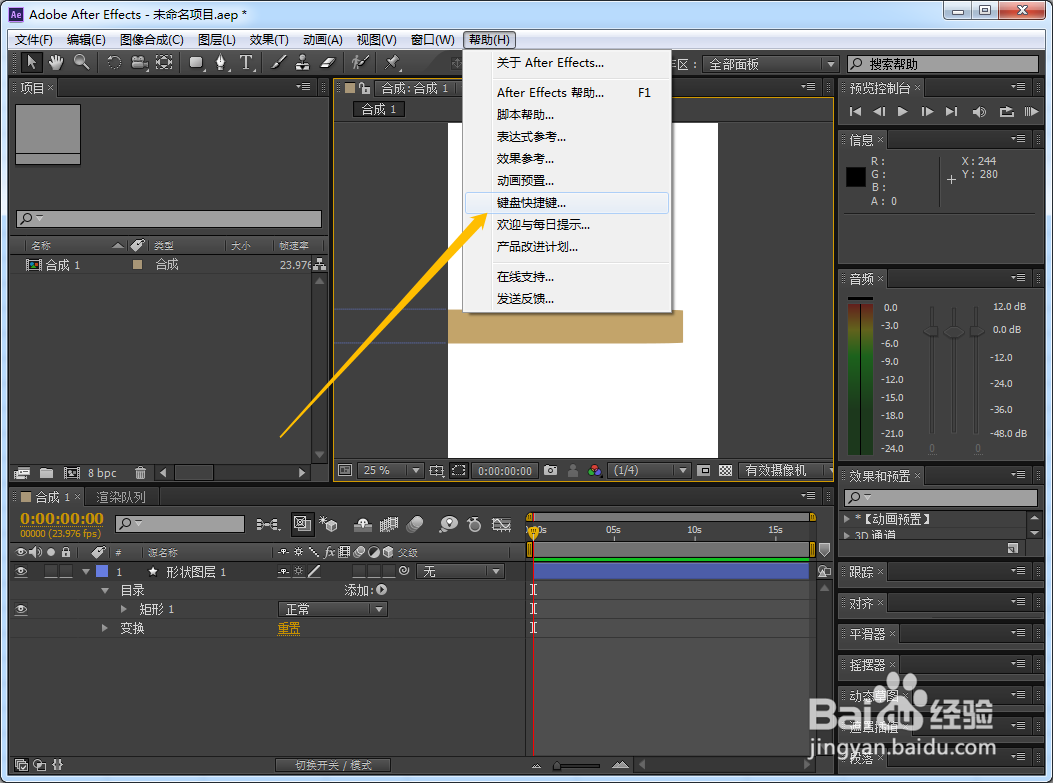Screen dimensions: 1053x783
Task: Hide the shape layer 1 visibility eye
Action: 21,571
